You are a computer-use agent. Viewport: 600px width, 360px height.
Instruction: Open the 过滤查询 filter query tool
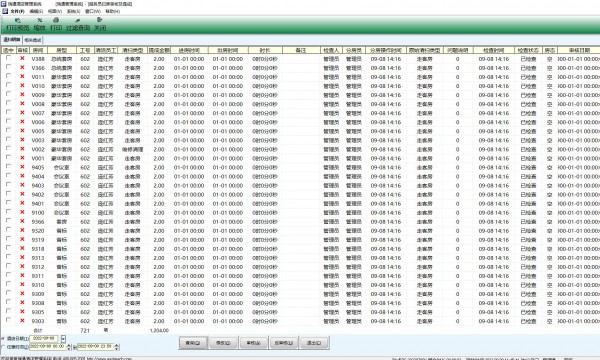tap(78, 24)
